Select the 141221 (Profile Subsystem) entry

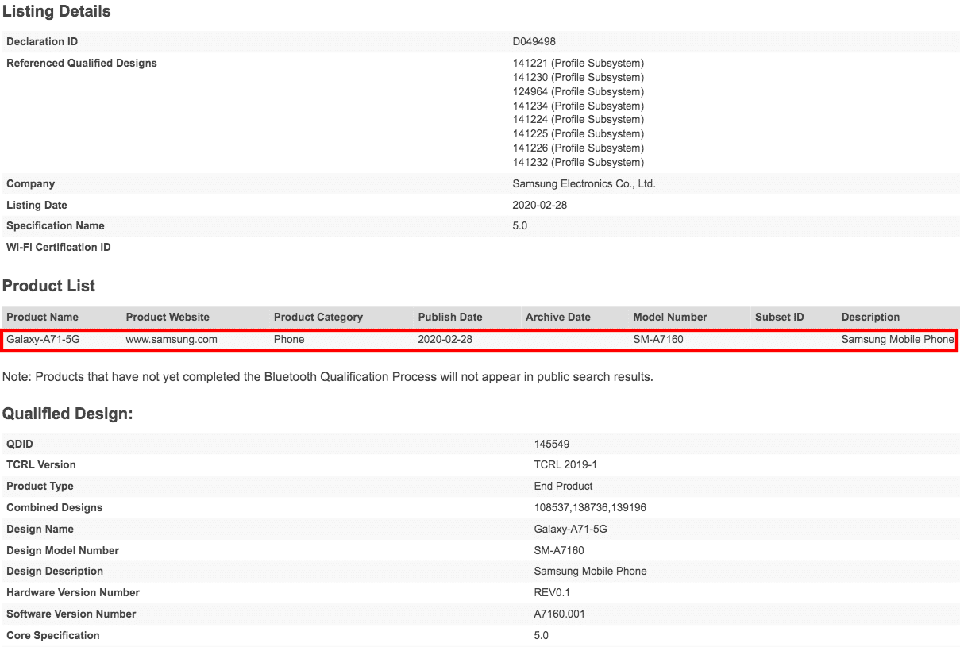[x=578, y=63]
